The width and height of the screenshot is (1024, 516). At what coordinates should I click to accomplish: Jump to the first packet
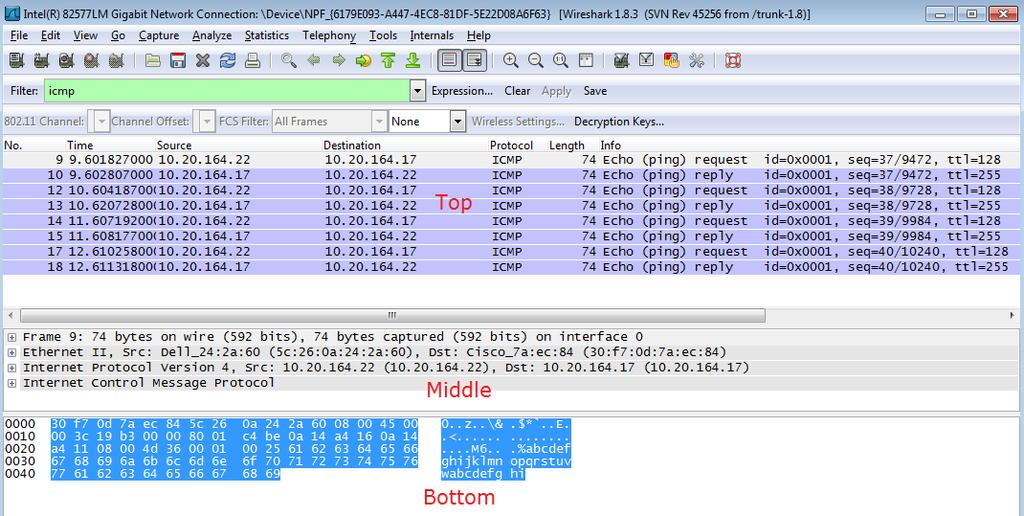388,61
